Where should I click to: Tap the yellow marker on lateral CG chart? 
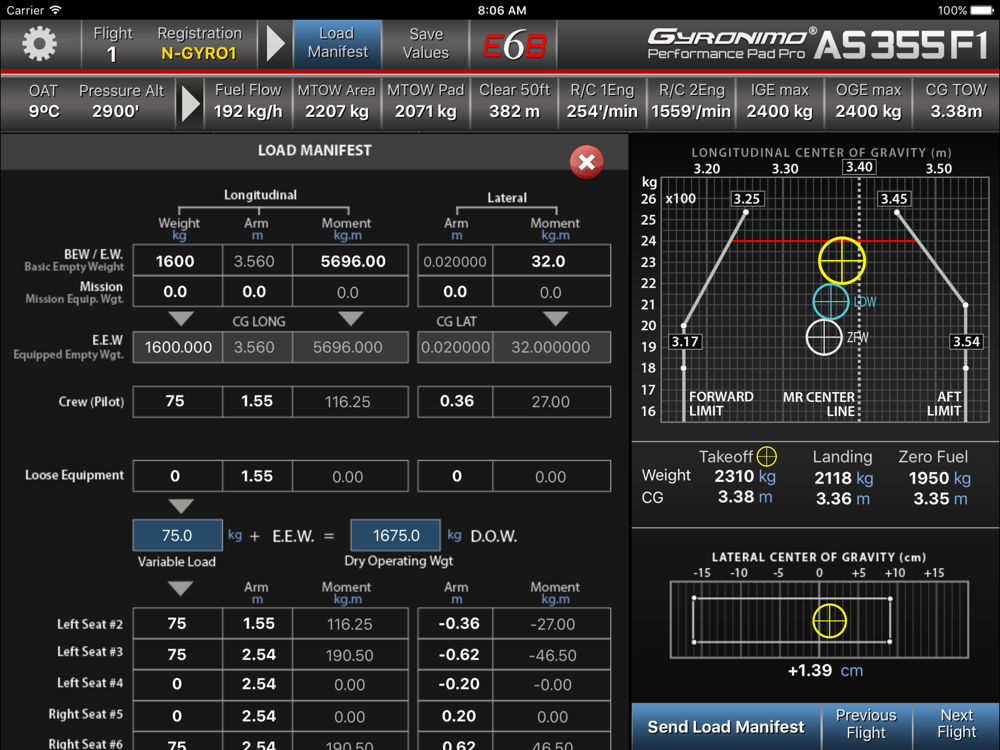pos(830,621)
